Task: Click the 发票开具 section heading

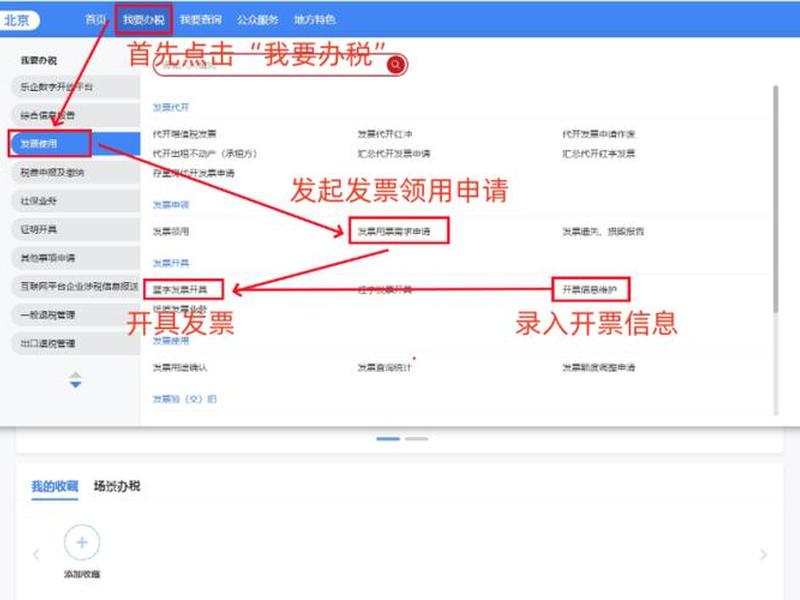Action: 171,263
